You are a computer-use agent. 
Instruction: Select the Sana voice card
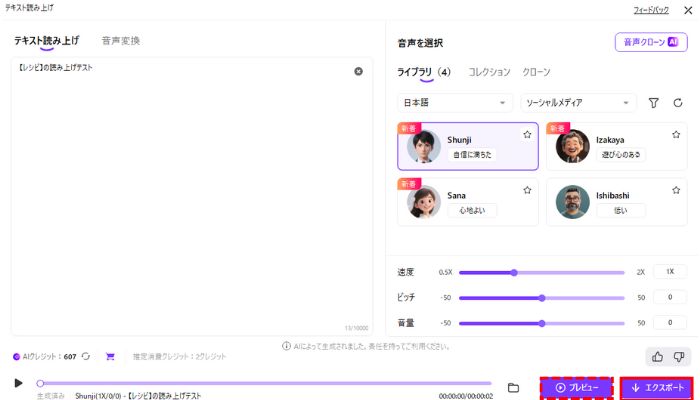467,202
